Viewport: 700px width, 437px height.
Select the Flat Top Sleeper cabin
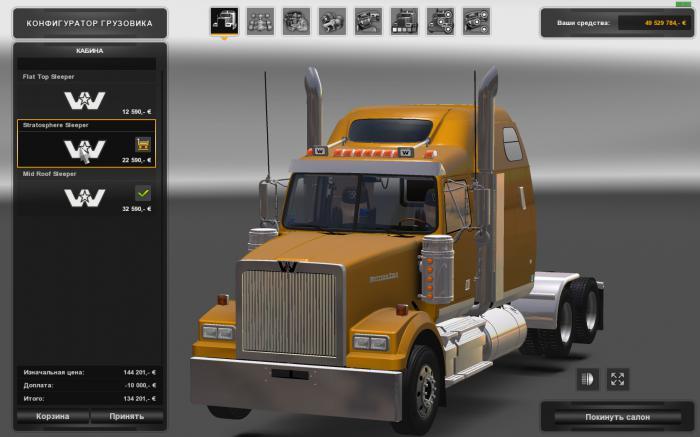tap(84, 96)
